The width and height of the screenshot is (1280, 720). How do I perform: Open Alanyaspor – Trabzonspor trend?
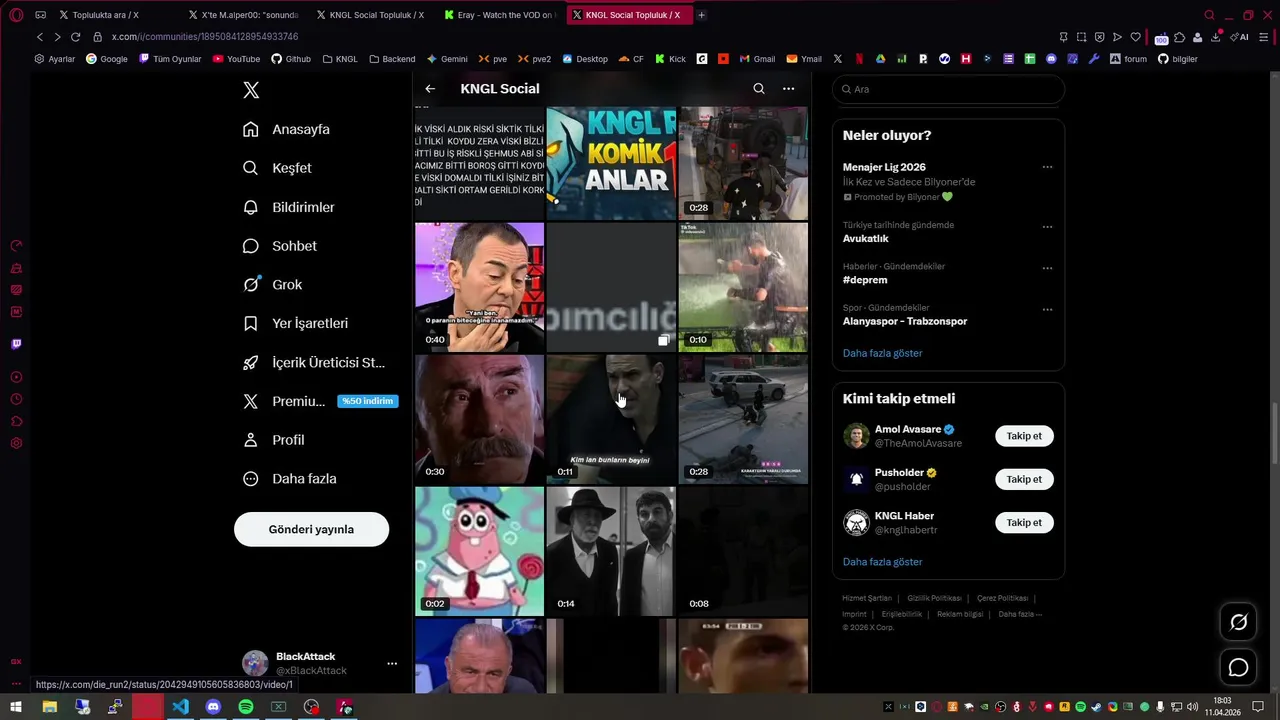(905, 321)
